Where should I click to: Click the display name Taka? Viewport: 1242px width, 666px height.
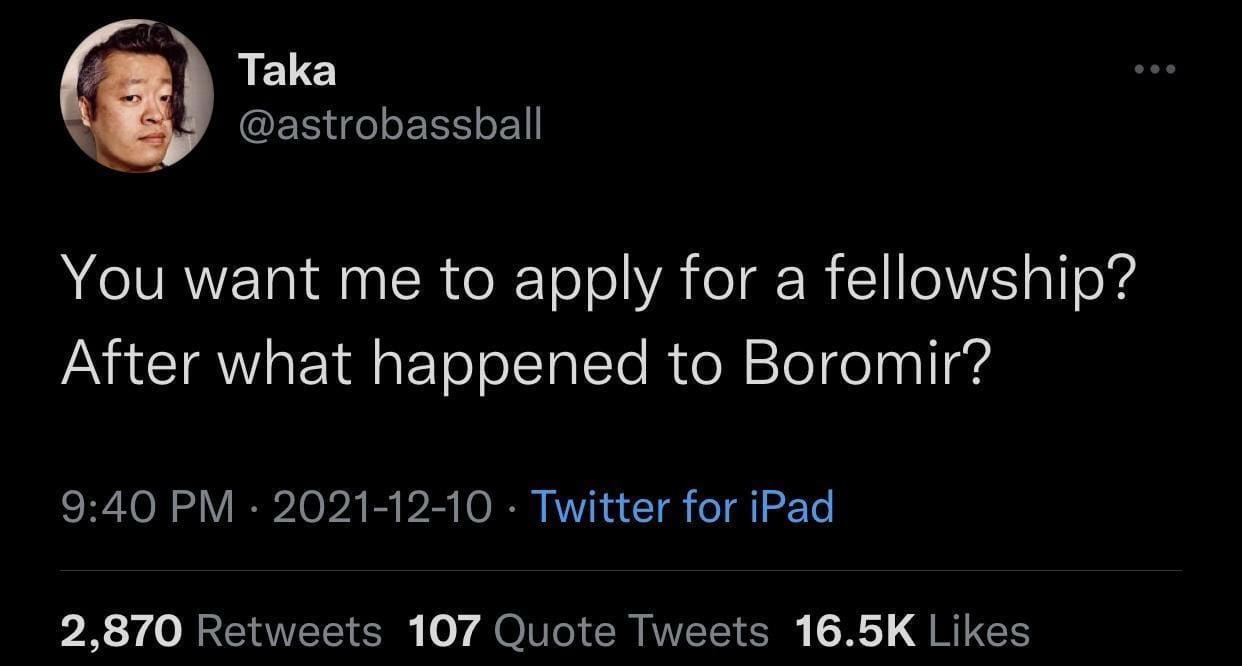pos(287,71)
